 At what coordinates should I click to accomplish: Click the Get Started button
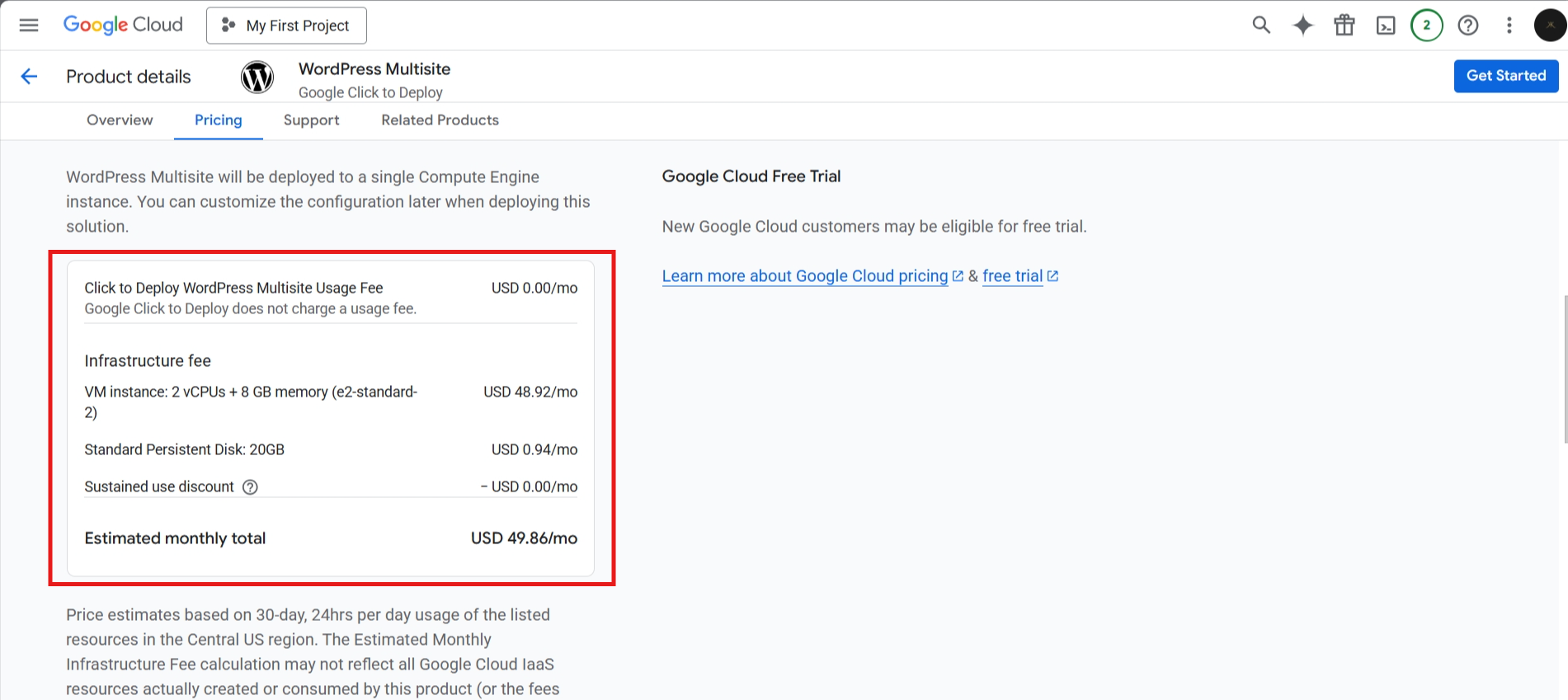1505,76
